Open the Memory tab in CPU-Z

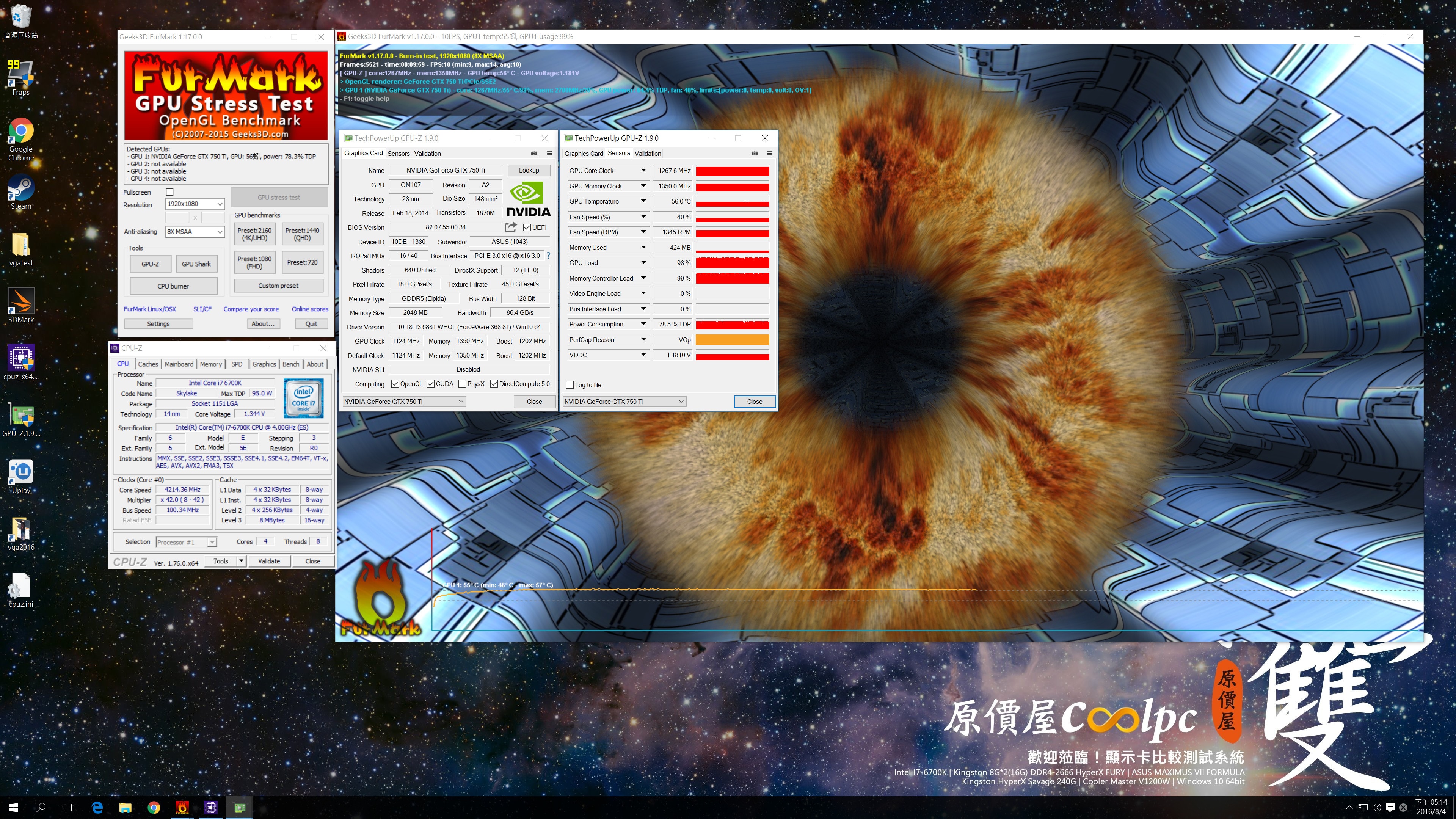pyautogui.click(x=211, y=364)
